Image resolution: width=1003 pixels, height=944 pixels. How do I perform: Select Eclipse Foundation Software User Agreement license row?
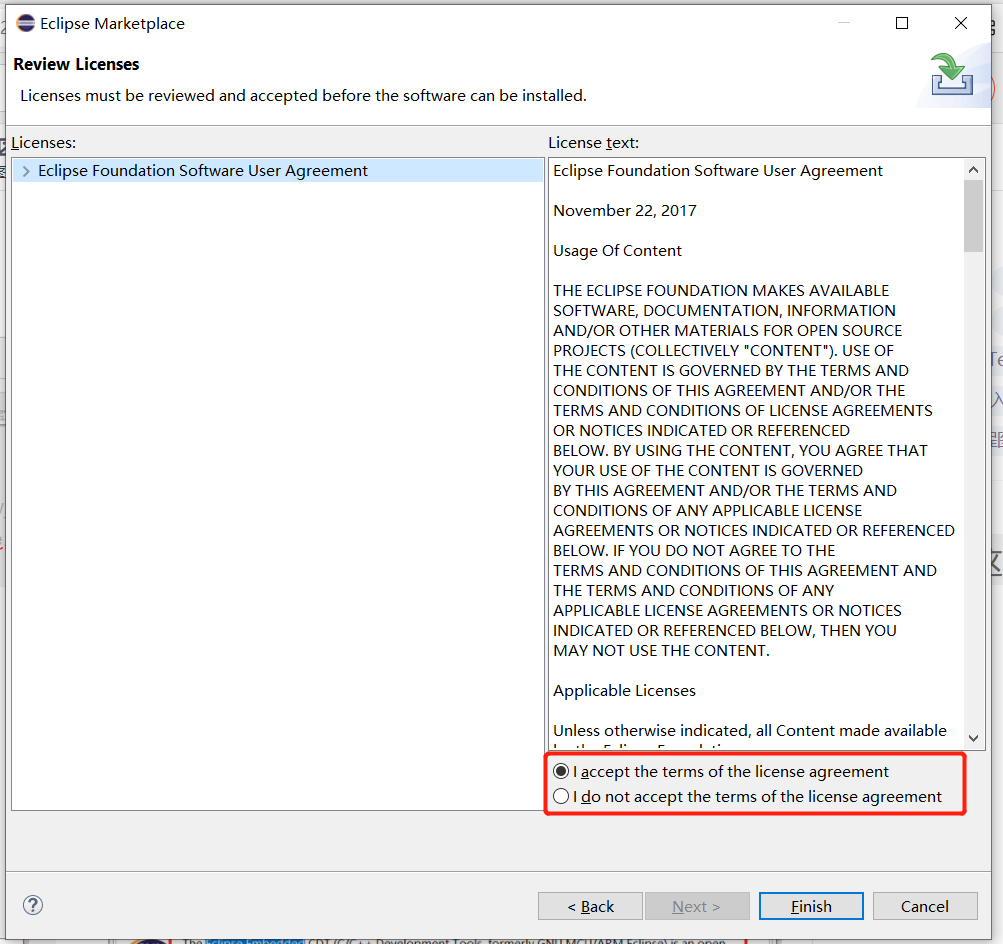(278, 171)
